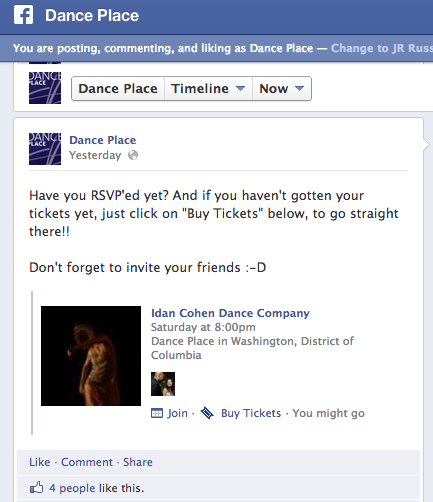433x502 pixels.
Task: Like the Dance Place post
Action: [x=40, y=462]
